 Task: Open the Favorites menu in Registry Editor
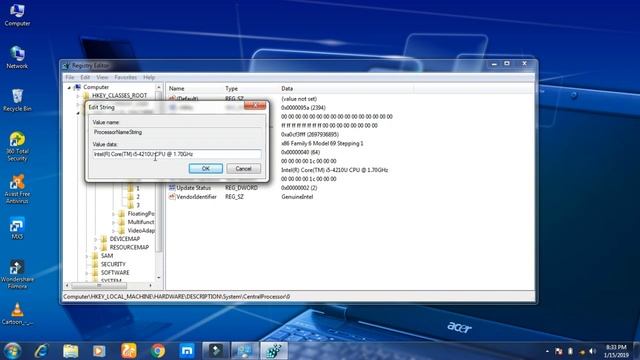[125, 77]
